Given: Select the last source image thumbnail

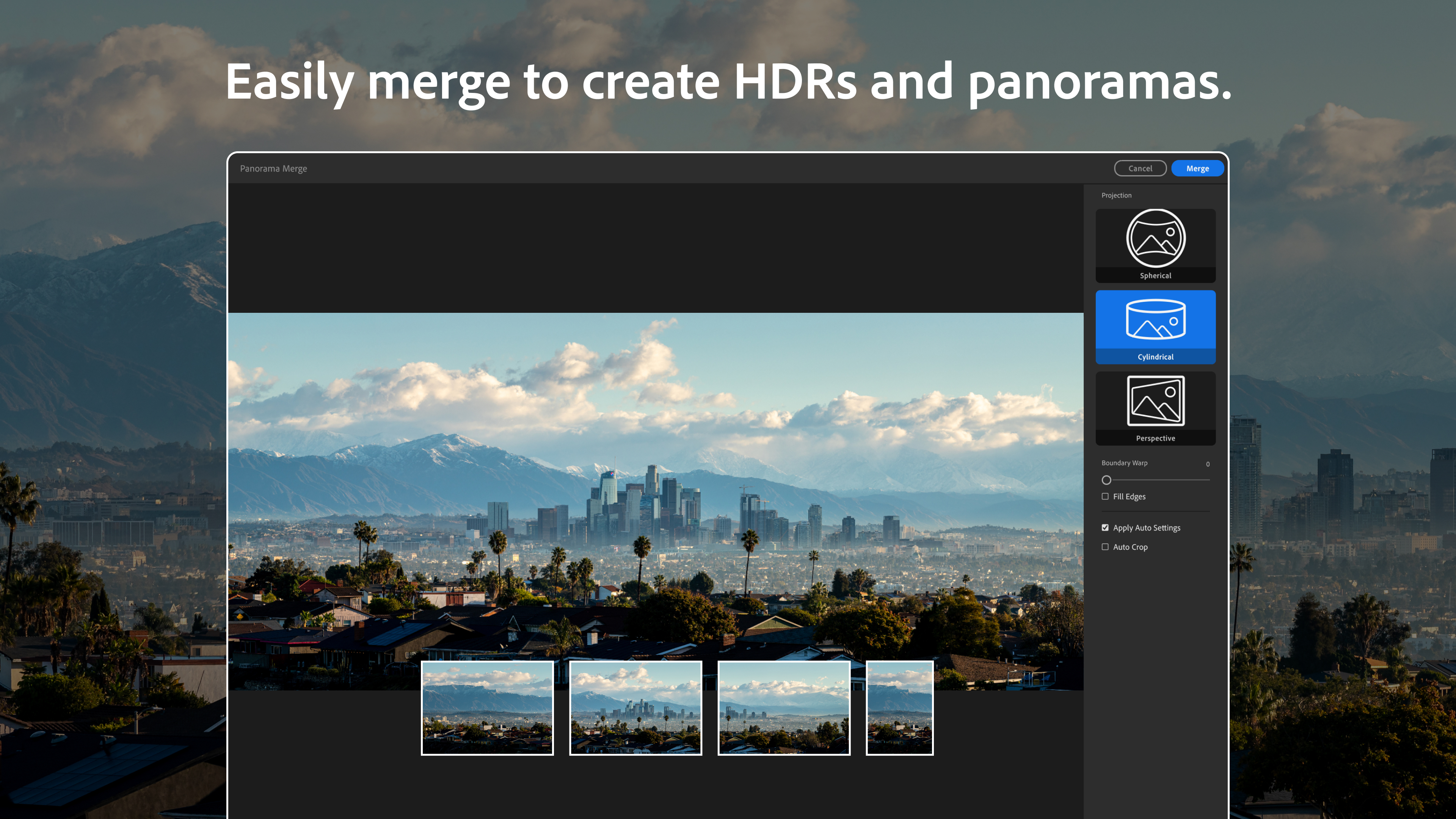Looking at the screenshot, I should tap(899, 708).
